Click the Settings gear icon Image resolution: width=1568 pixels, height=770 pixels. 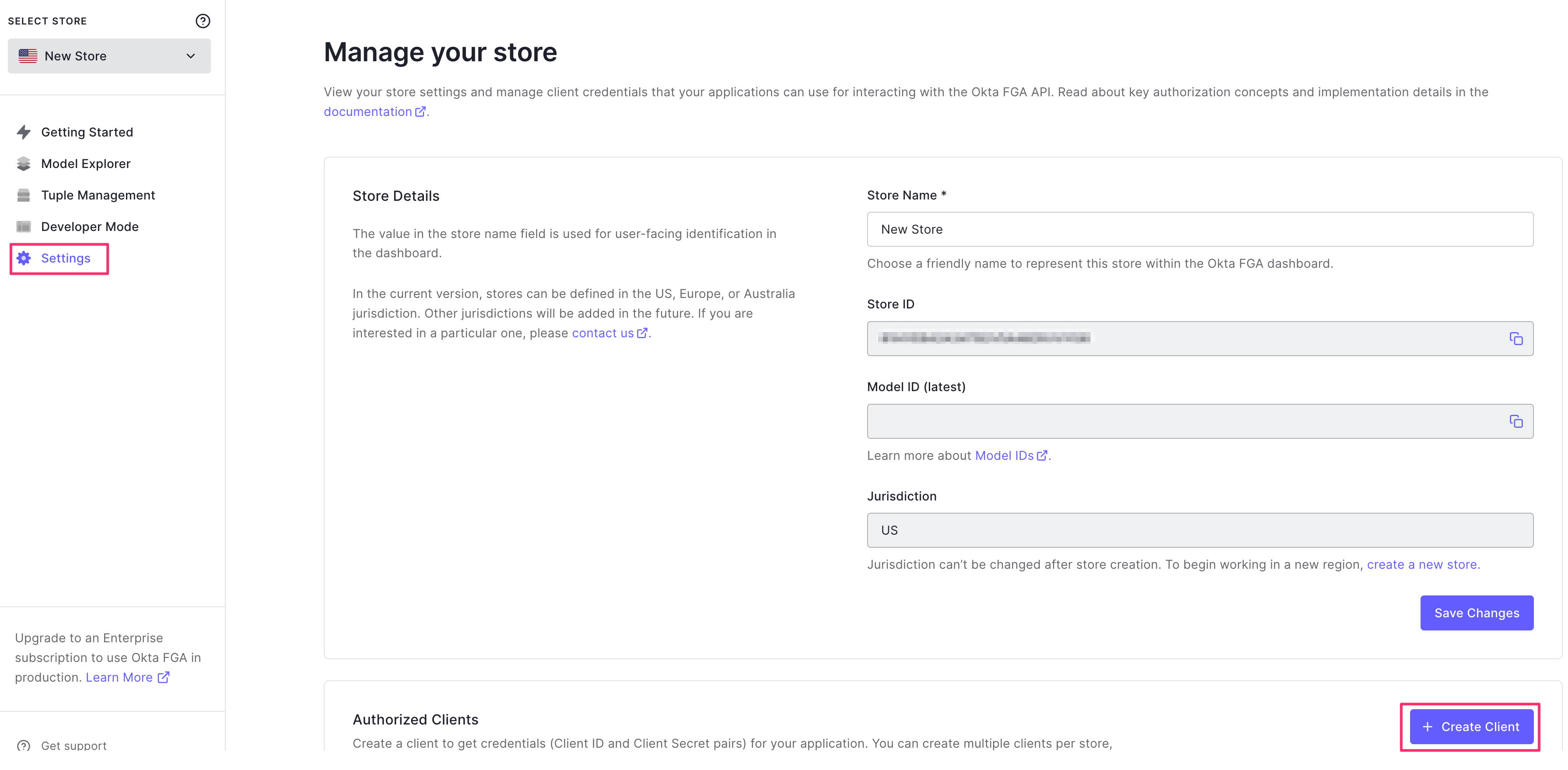pyautogui.click(x=24, y=258)
